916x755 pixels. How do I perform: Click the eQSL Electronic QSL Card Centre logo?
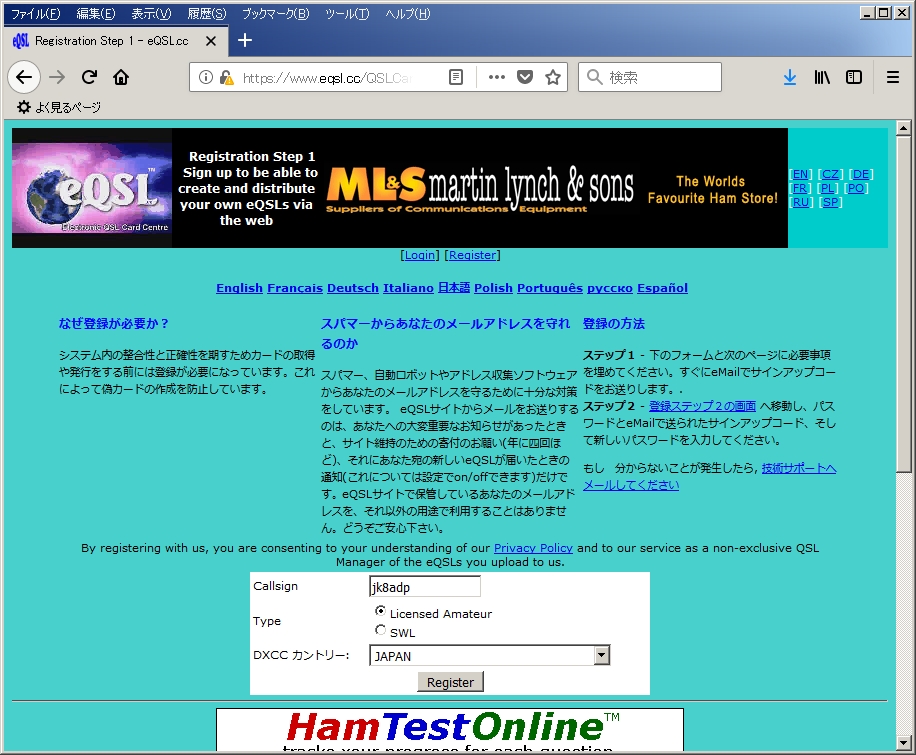92,188
